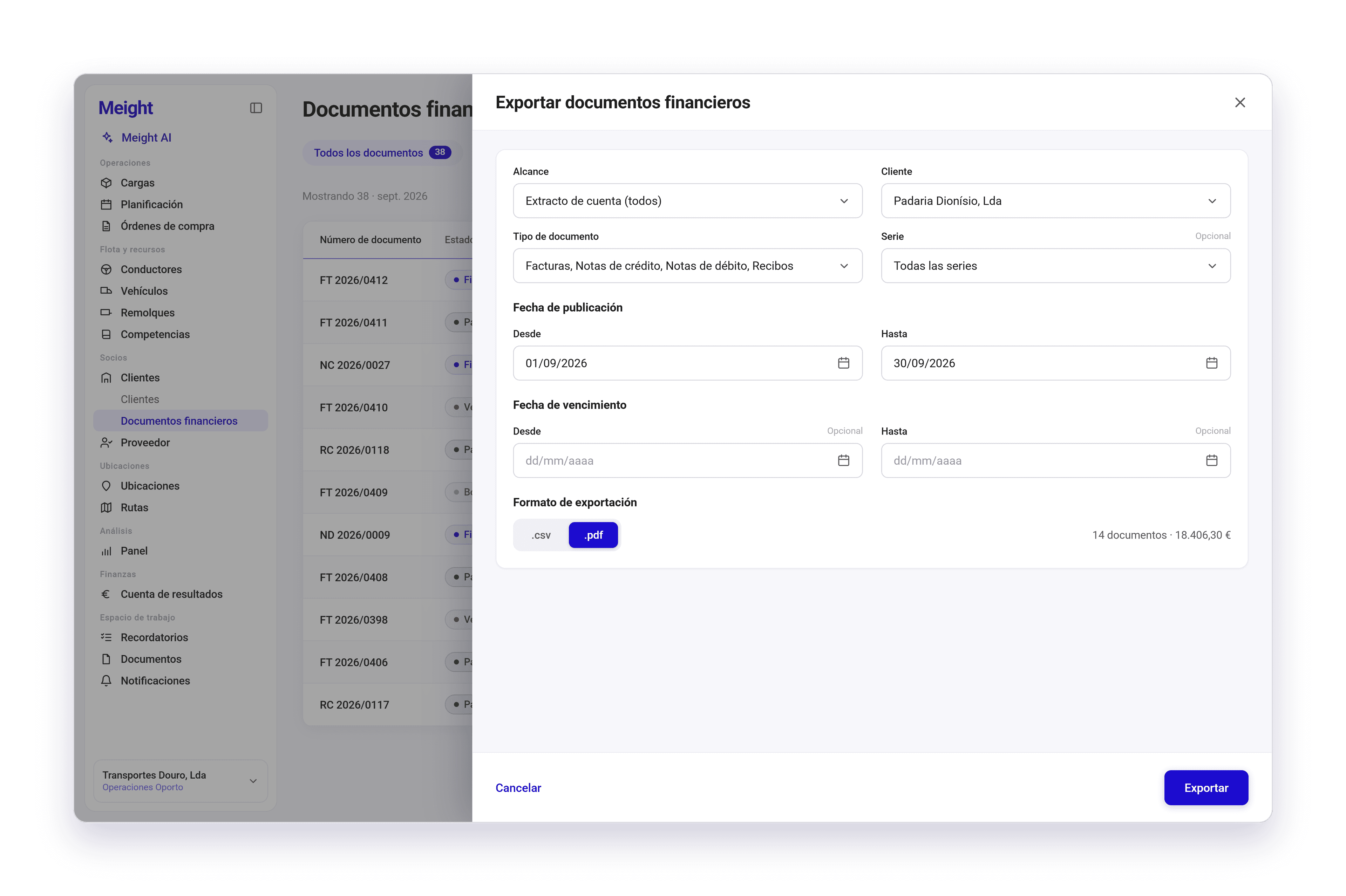Open calendar picker for publication Desde date

click(843, 363)
